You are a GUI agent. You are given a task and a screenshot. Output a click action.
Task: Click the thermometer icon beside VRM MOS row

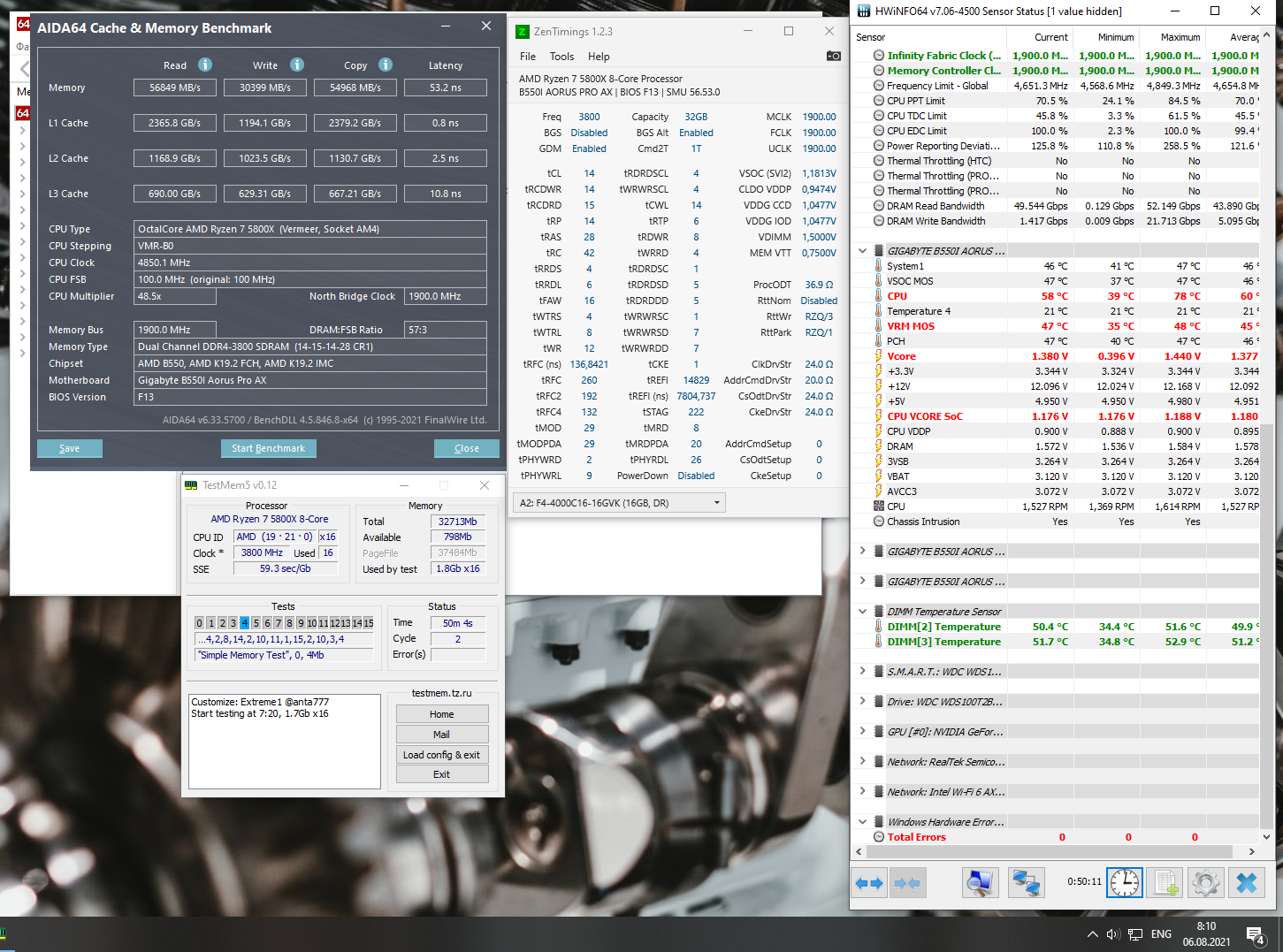coord(879,326)
